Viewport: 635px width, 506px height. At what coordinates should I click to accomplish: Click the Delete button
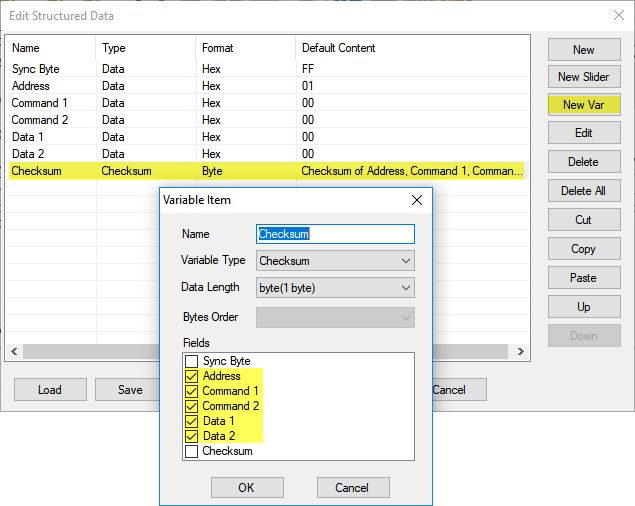584,162
